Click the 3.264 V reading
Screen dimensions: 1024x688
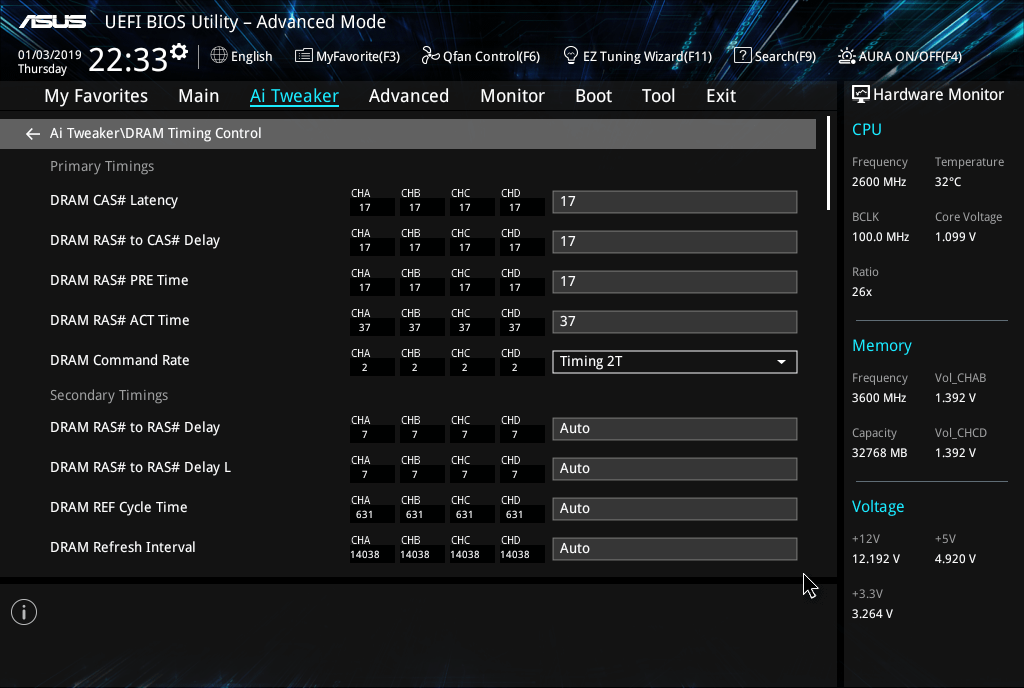pos(872,614)
